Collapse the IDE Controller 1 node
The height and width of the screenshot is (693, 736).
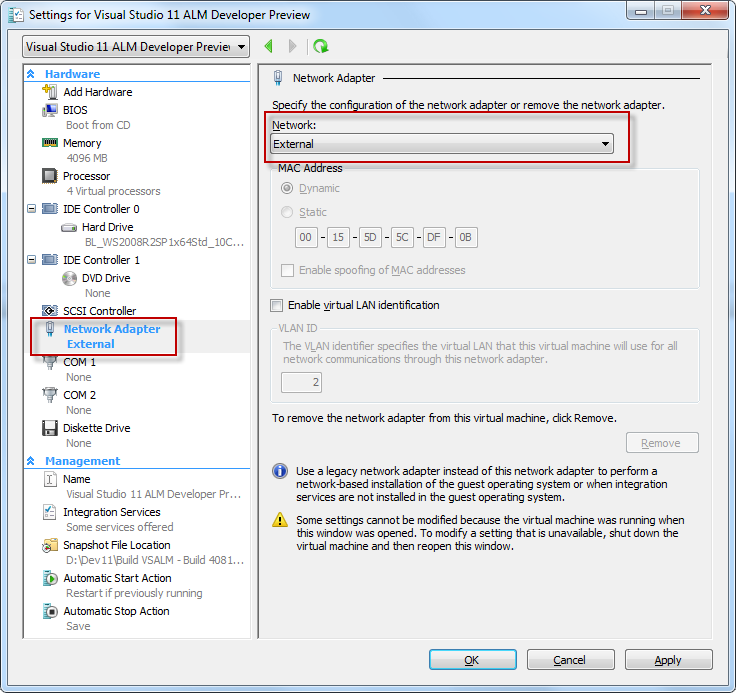pyautogui.click(x=31, y=260)
